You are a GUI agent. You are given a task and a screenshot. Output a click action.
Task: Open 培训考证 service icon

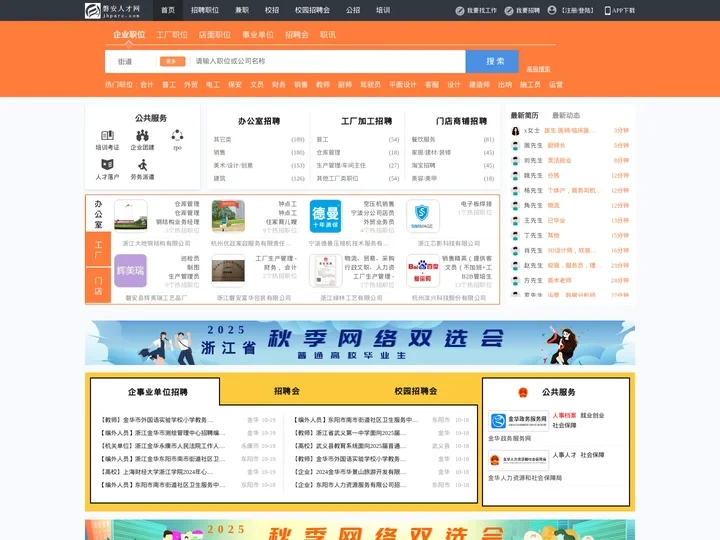[x=107, y=135]
